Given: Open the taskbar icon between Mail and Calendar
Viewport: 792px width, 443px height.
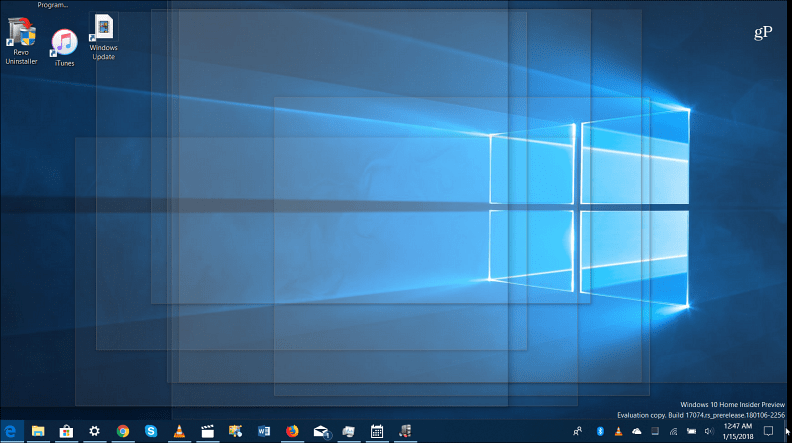Looking at the screenshot, I should pos(349,431).
